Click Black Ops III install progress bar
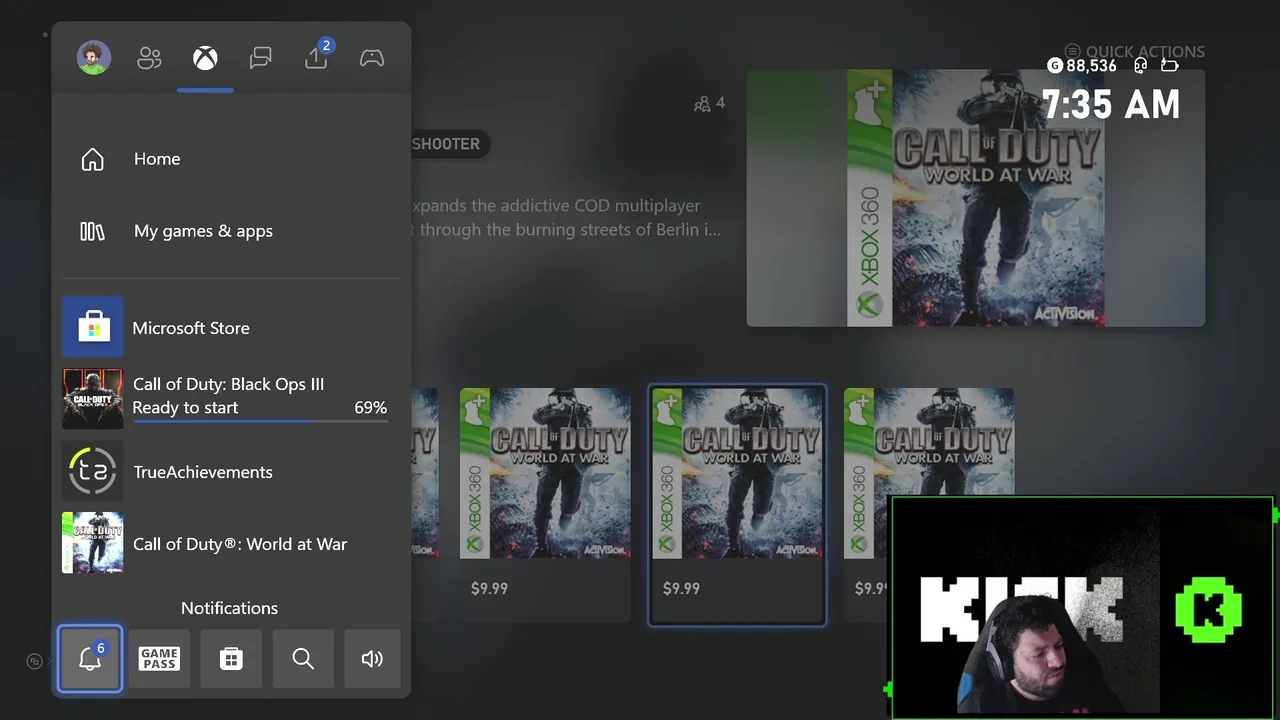The image size is (1280, 720). pyautogui.click(x=260, y=421)
